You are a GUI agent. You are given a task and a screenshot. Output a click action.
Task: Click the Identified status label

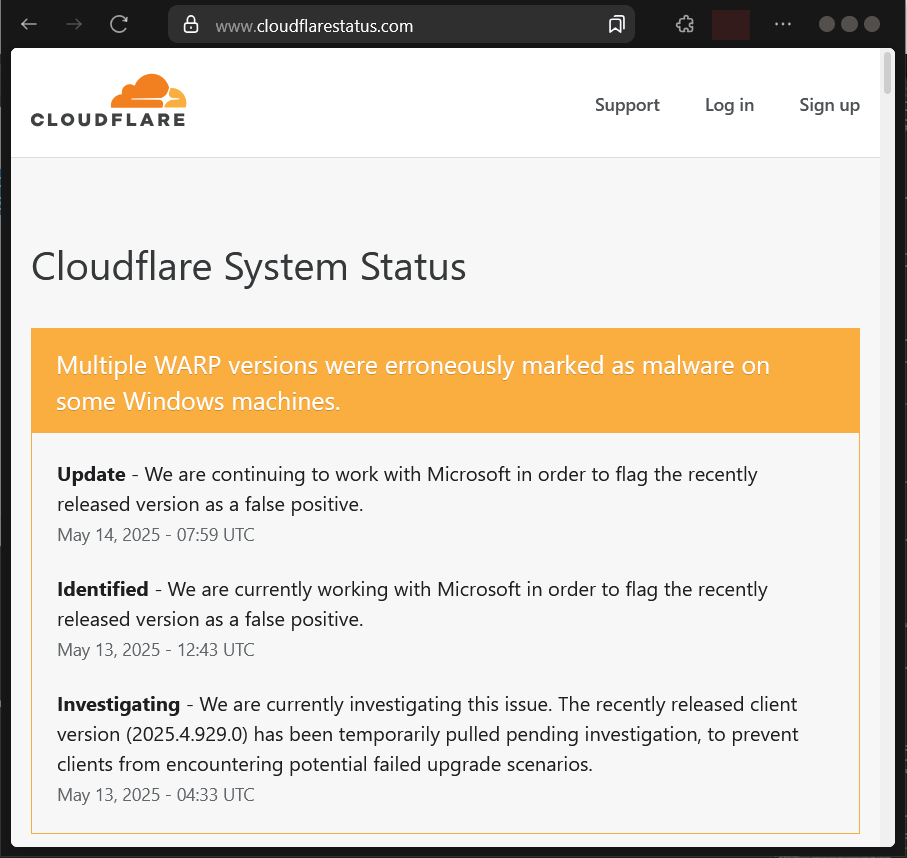coord(103,589)
